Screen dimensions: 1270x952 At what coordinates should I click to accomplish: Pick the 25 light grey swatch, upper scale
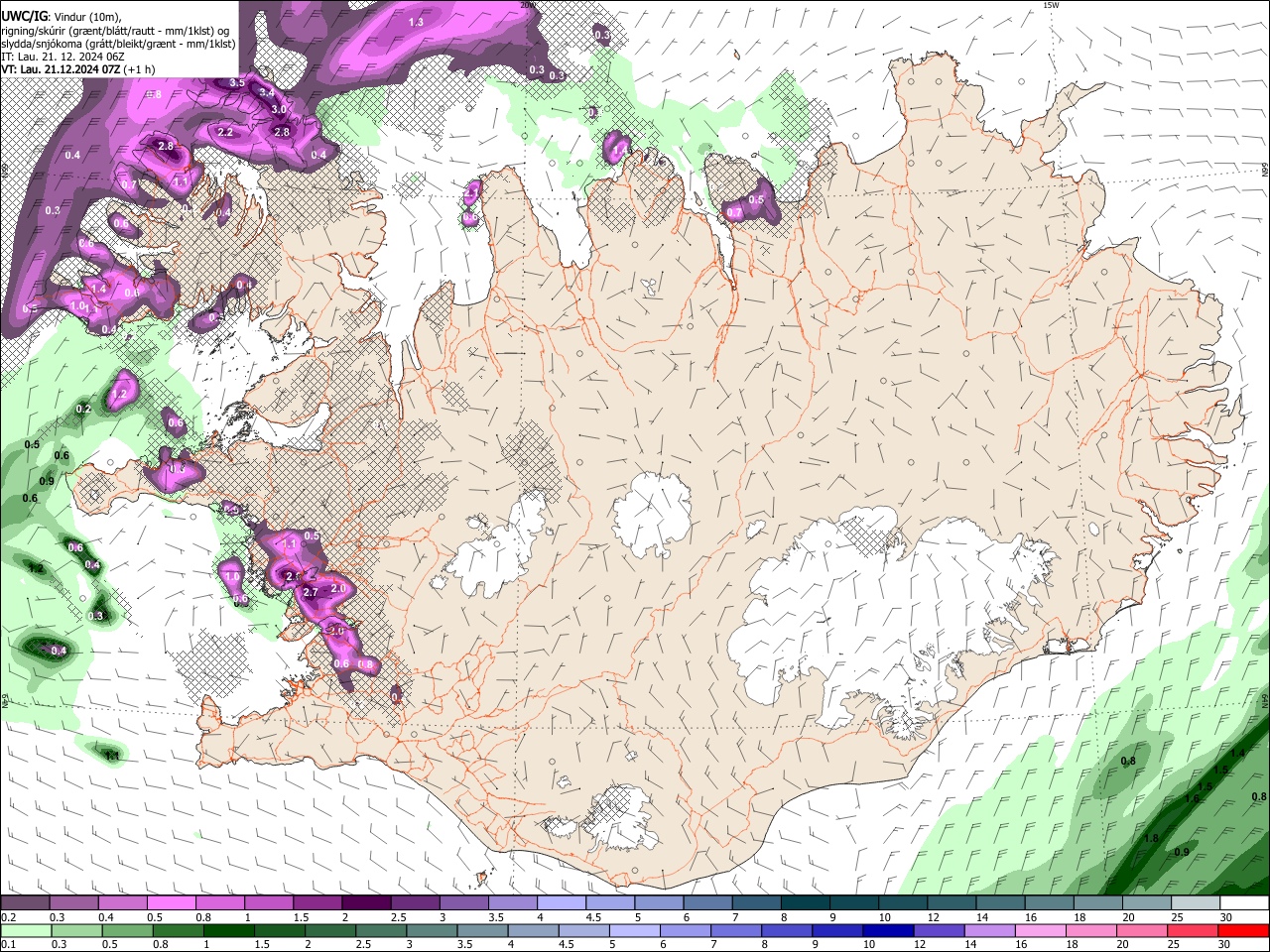pyautogui.click(x=1195, y=903)
